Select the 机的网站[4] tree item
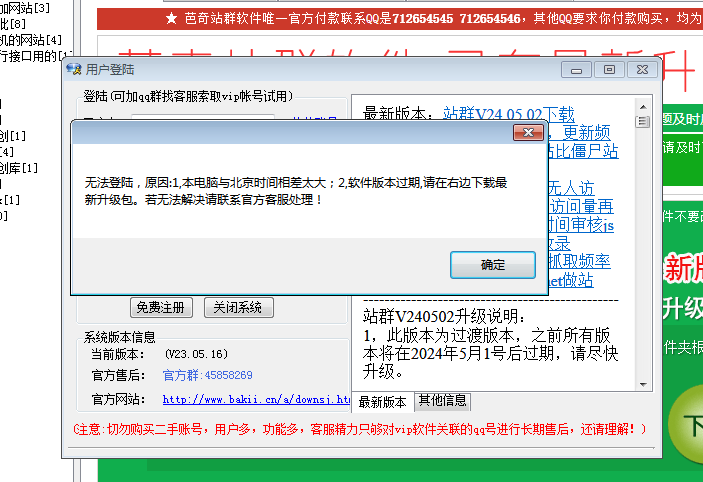 (30, 40)
